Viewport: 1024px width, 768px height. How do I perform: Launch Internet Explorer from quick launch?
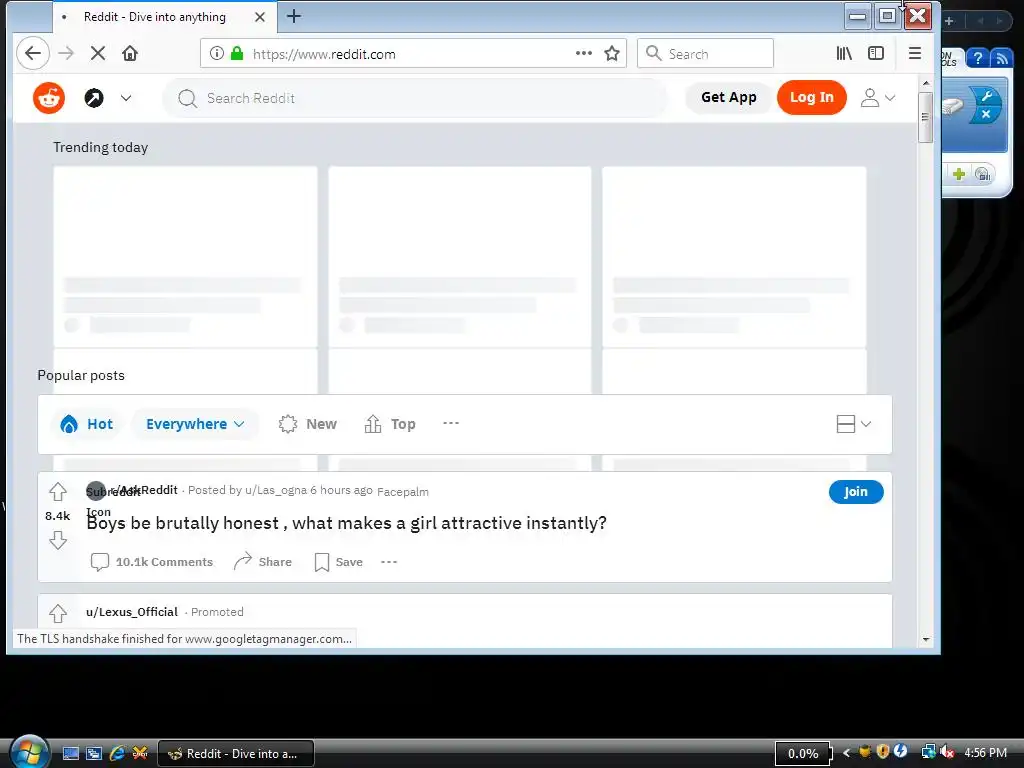point(118,754)
